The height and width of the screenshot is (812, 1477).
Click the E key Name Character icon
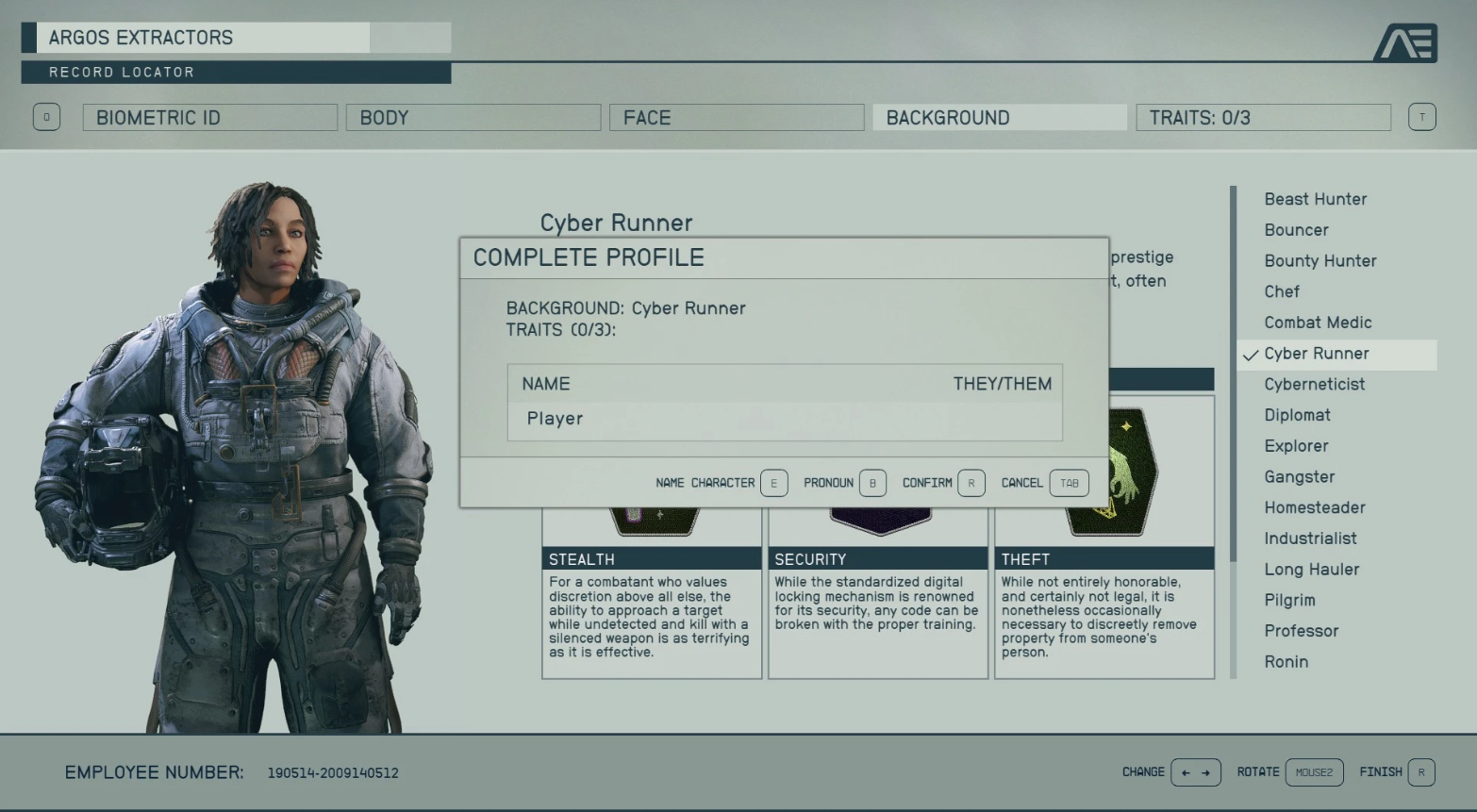773,483
